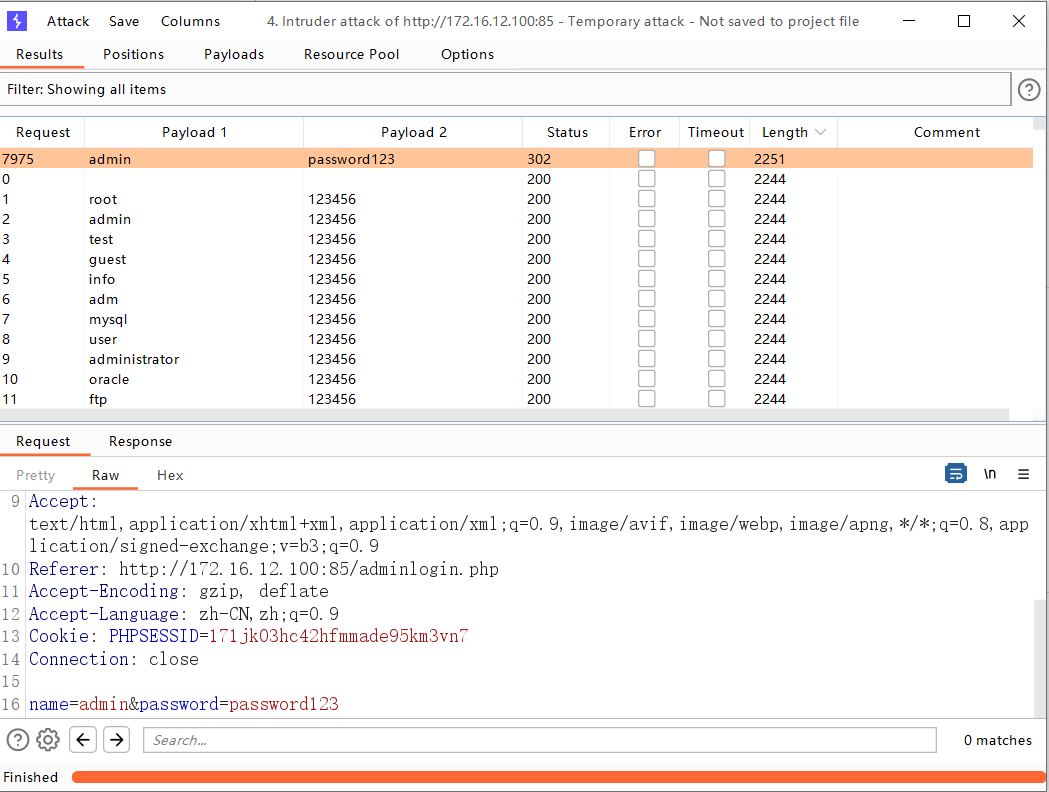Click the results table horizontal scrollbar
Screen dimensions: 1049x792
[504, 415]
